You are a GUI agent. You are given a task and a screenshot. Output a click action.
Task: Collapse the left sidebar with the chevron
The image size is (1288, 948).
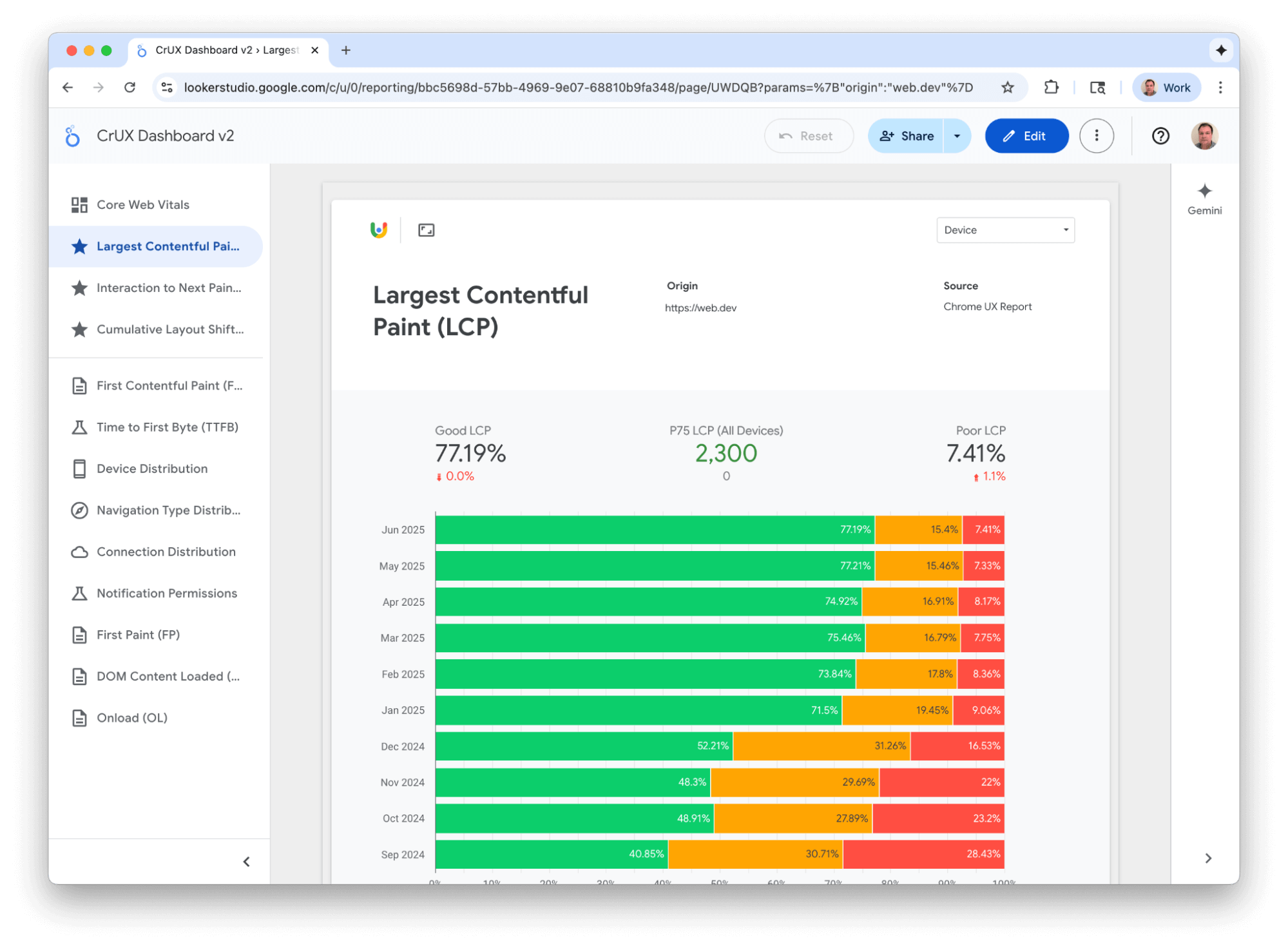point(247,861)
